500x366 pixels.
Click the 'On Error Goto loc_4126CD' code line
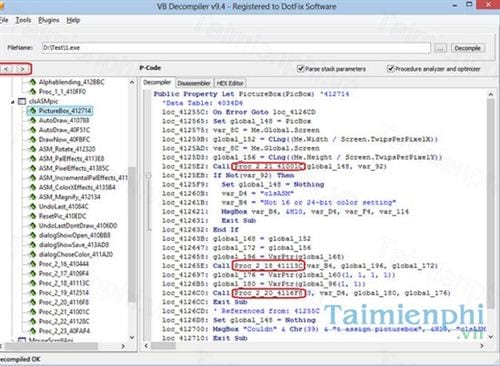pyautogui.click(x=239, y=112)
